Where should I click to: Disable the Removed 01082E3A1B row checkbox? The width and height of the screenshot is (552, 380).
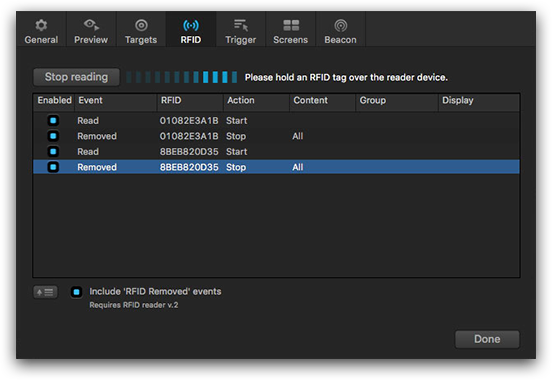click(x=53, y=136)
